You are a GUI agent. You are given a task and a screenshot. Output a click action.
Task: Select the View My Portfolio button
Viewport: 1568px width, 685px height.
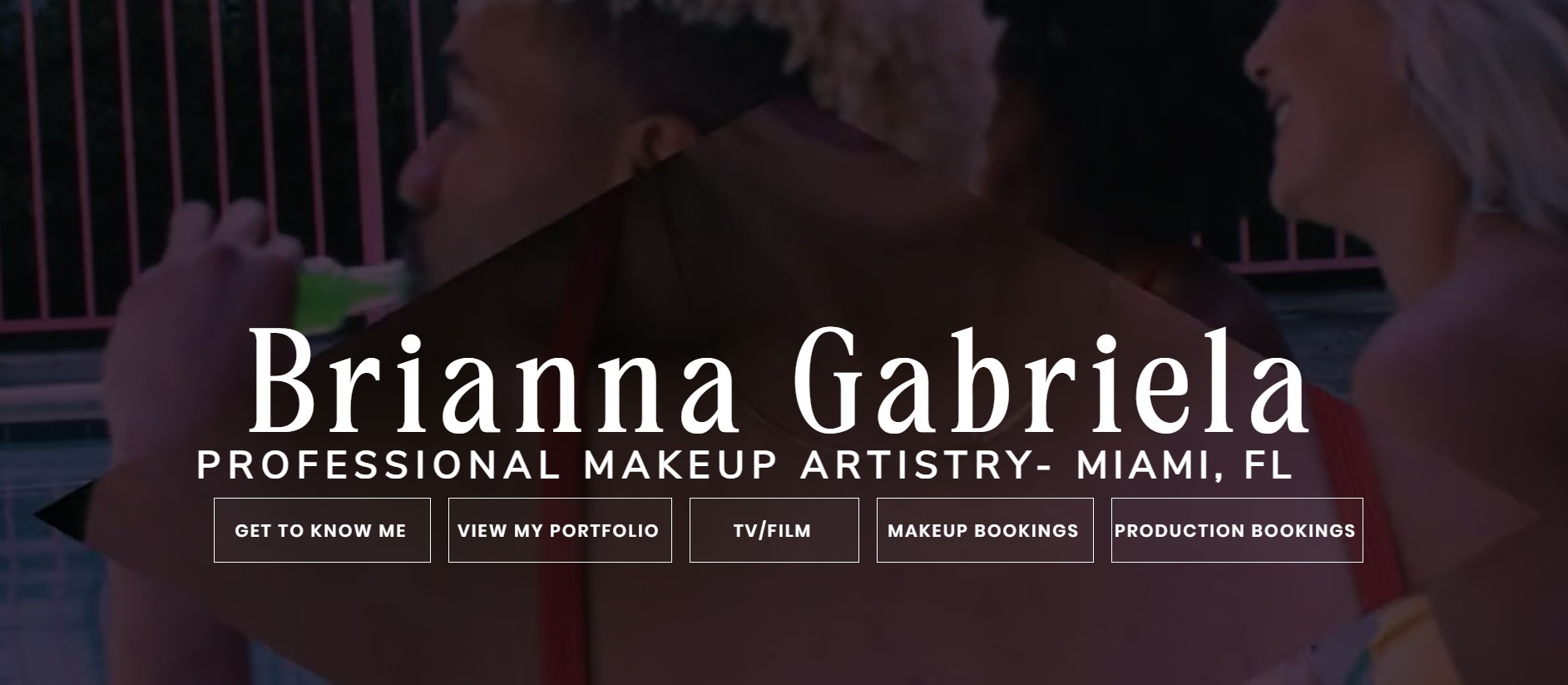560,530
